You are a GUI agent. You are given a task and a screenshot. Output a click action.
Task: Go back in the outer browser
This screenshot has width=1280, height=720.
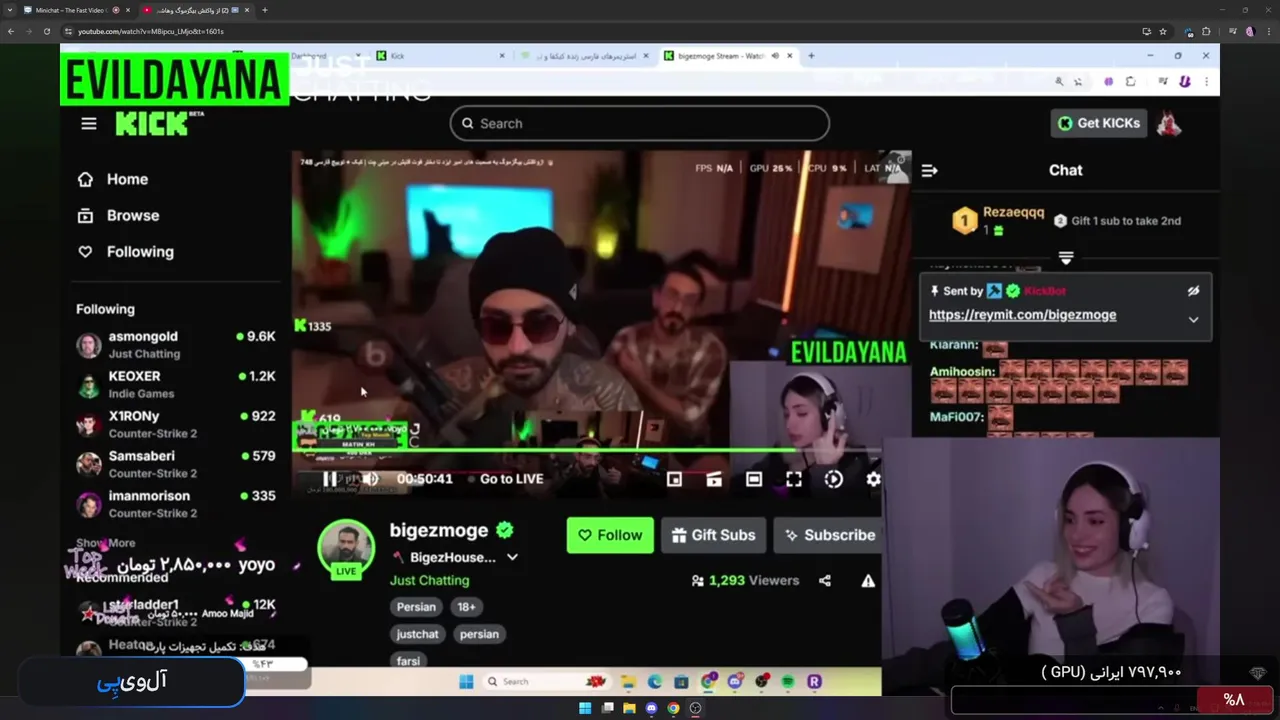click(x=11, y=31)
